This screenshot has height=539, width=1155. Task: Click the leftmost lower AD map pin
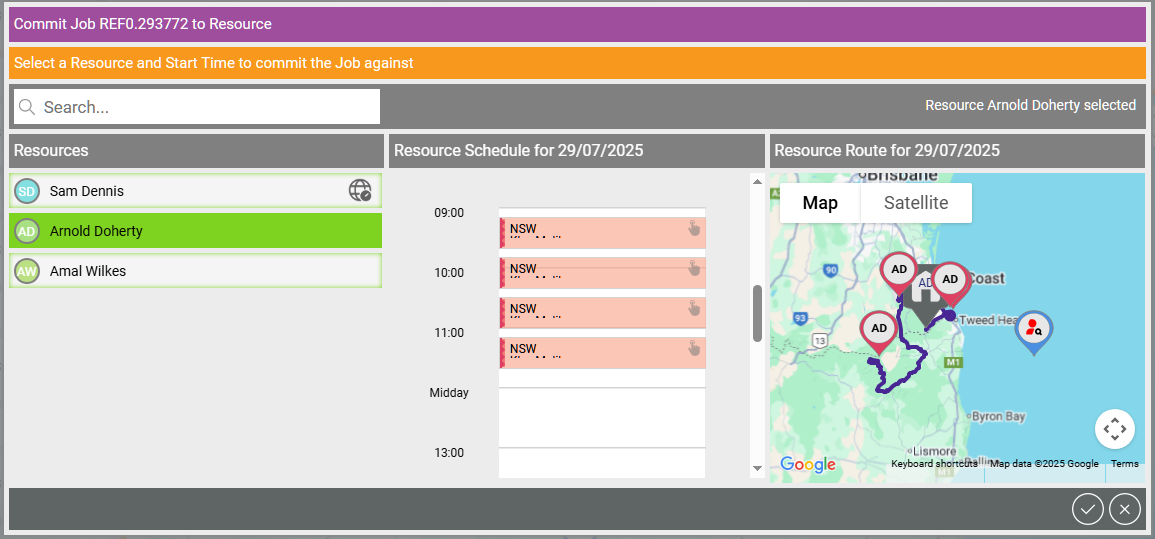(x=880, y=331)
